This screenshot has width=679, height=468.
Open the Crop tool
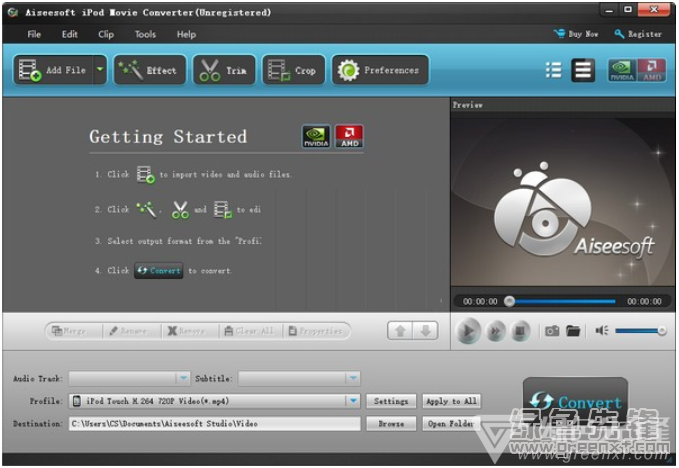293,70
